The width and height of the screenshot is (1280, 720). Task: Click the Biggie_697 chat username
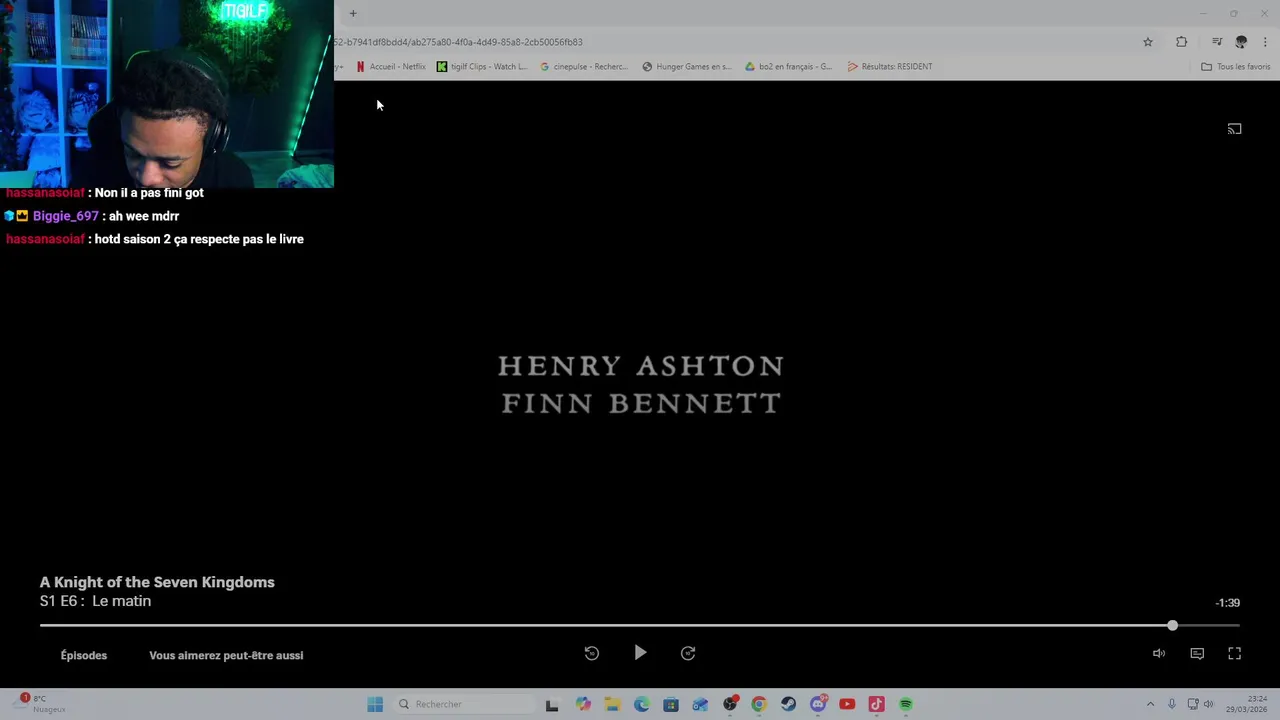click(x=66, y=216)
